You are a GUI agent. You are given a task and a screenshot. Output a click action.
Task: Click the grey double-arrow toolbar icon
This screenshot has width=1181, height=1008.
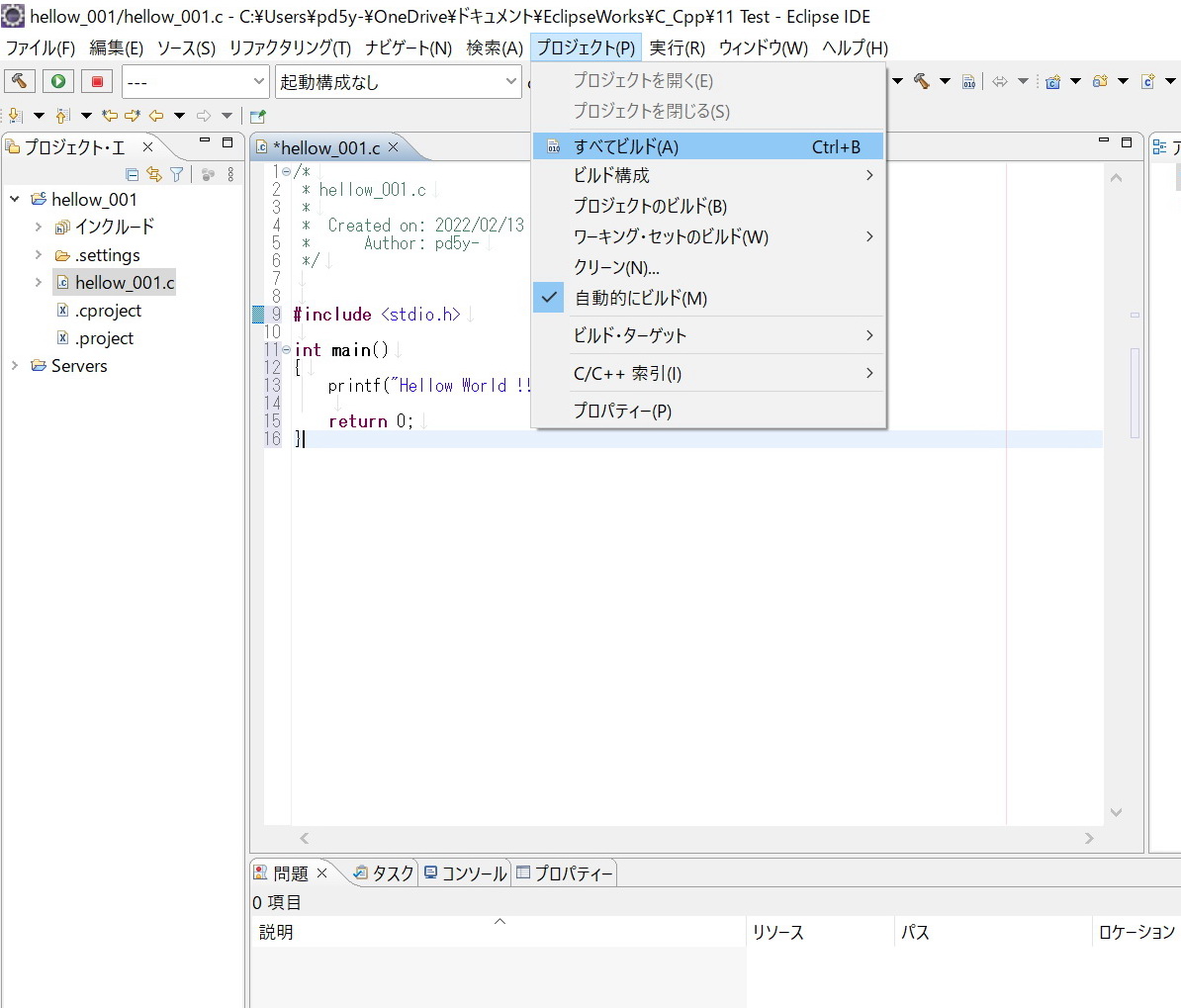click(x=1000, y=81)
